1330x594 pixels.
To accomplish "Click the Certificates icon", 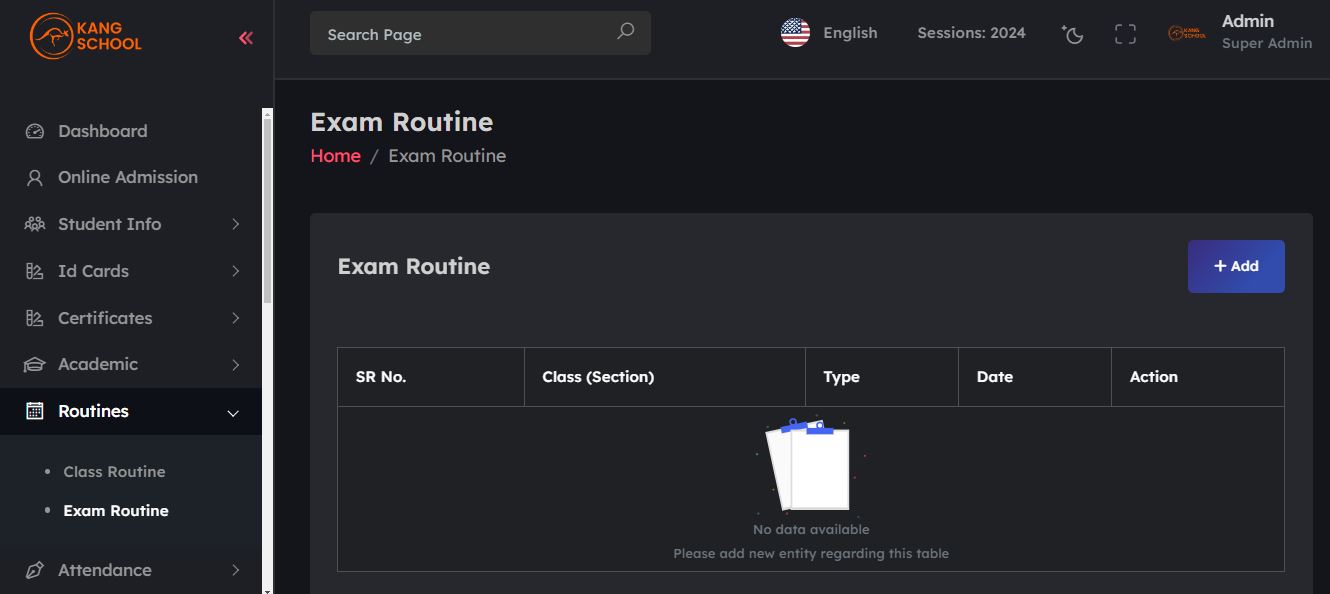I will [x=35, y=318].
